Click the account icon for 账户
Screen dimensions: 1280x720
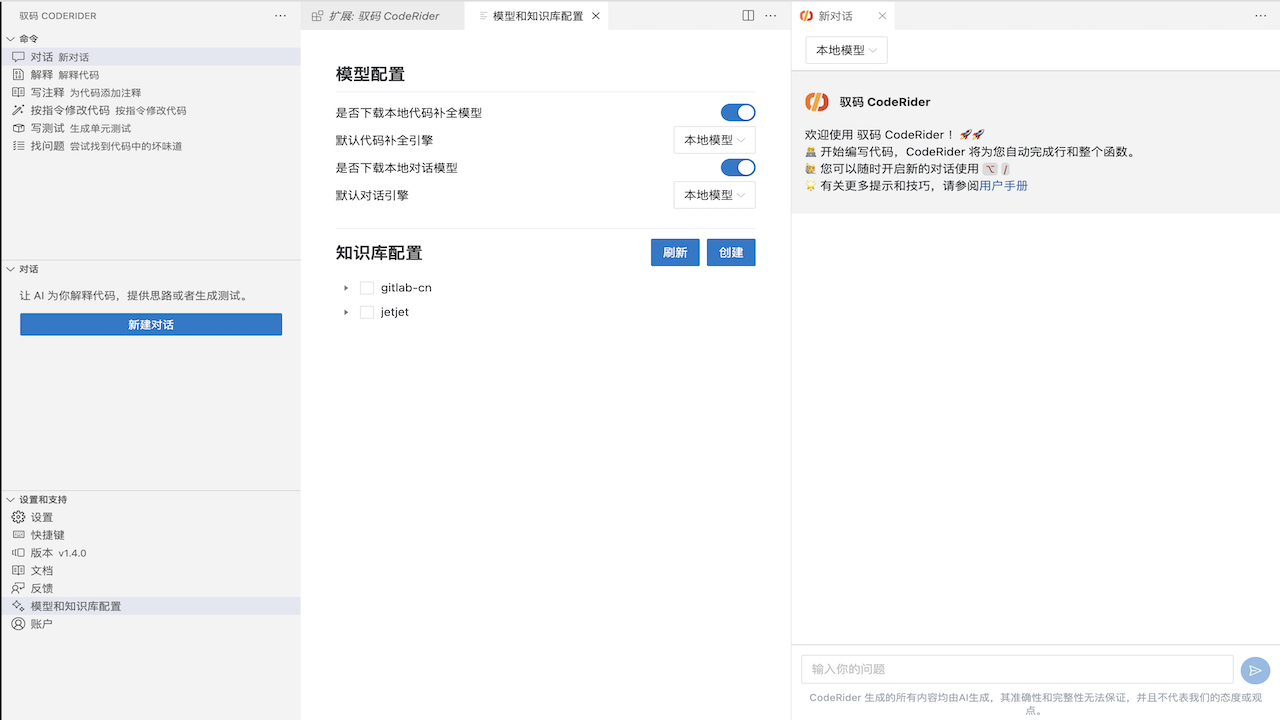(18, 624)
